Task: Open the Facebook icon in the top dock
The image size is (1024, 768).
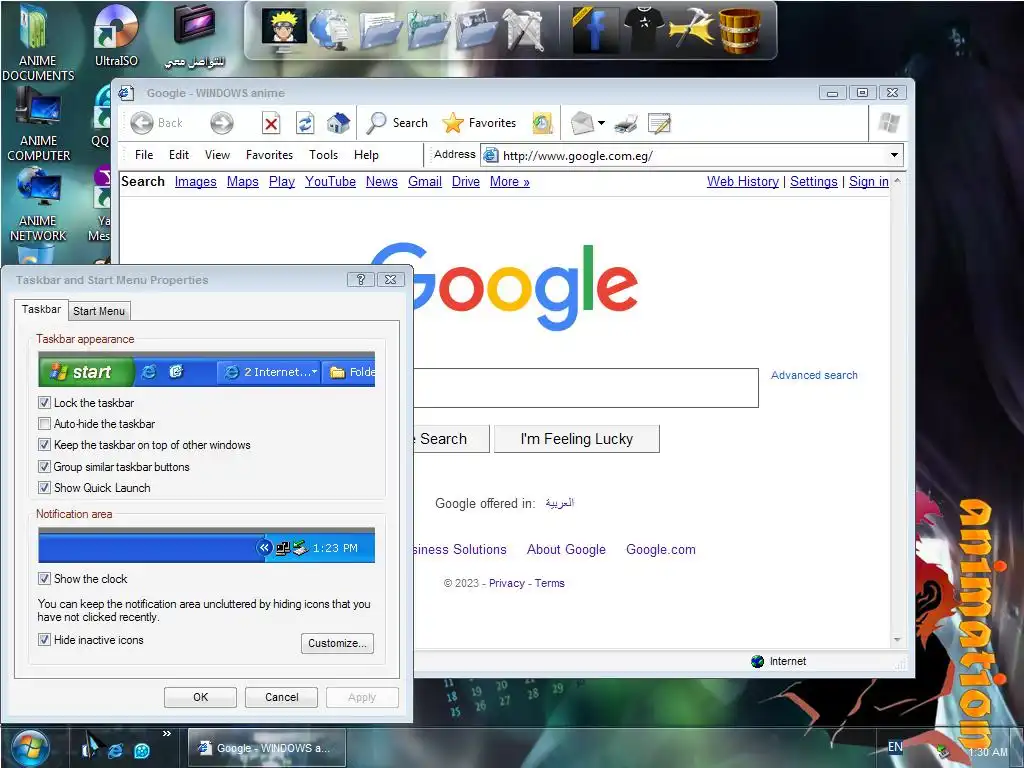Action: [595, 30]
